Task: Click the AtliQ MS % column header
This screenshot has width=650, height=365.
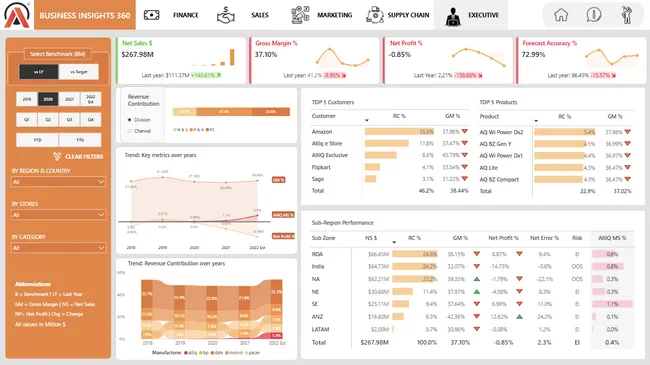Action: (612, 238)
